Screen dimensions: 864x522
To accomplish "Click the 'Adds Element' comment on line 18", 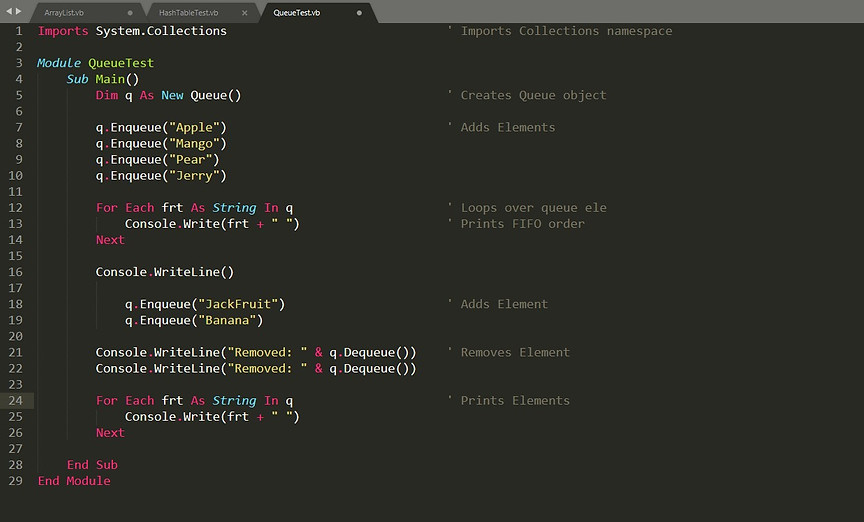I will [x=499, y=304].
